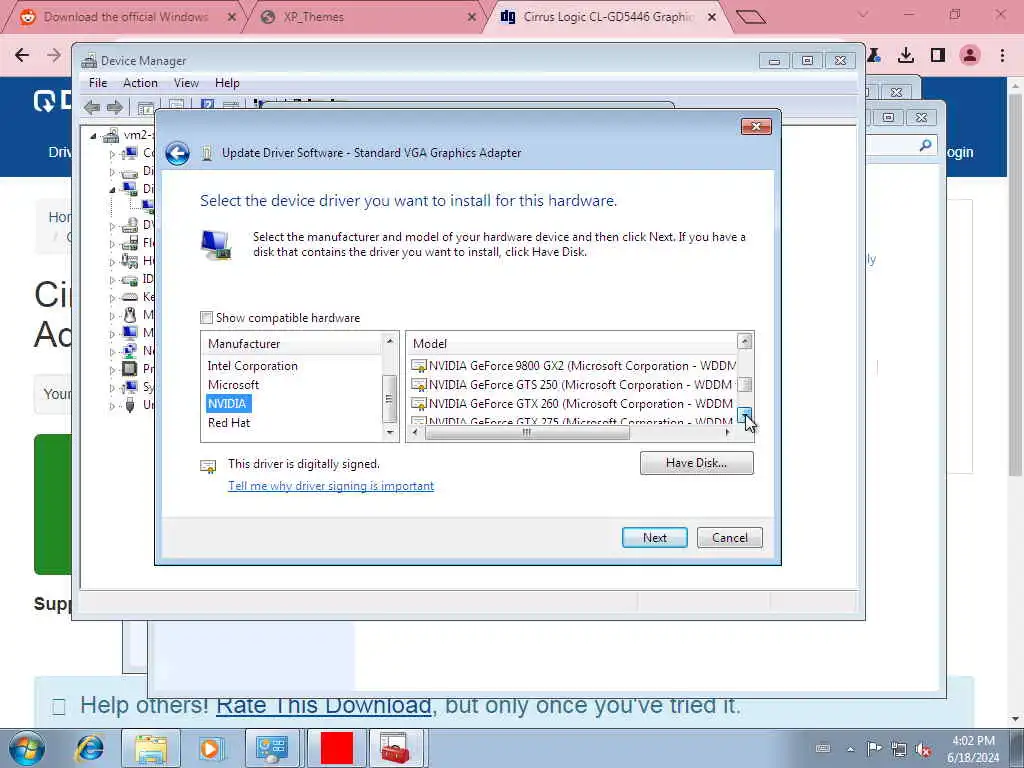Click the Manufacturer list vertical scrollbar thumb
This screenshot has height=768, width=1024.
[390, 398]
